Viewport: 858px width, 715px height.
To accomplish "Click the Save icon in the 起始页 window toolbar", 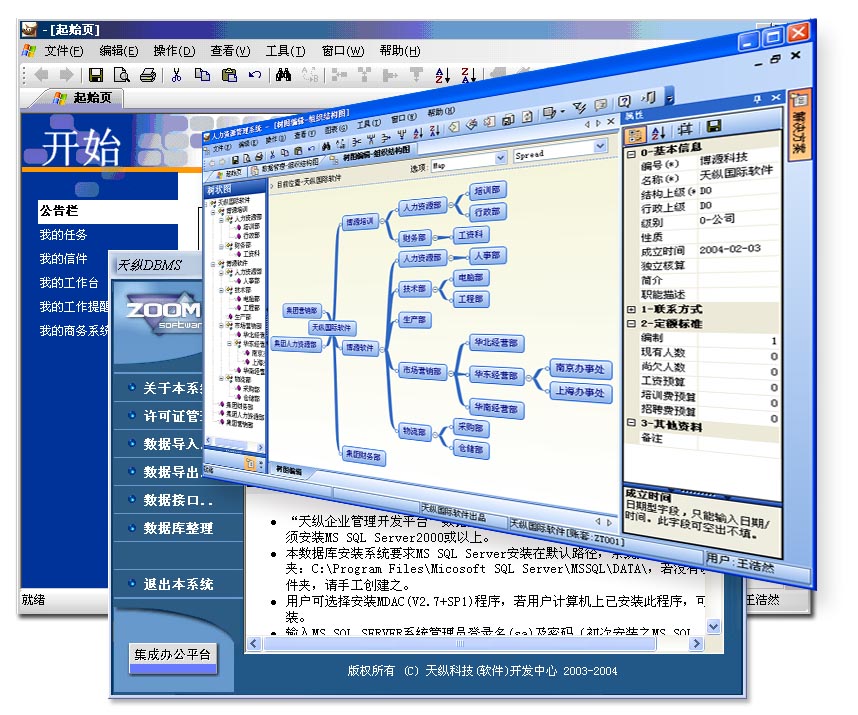I will pos(96,74).
